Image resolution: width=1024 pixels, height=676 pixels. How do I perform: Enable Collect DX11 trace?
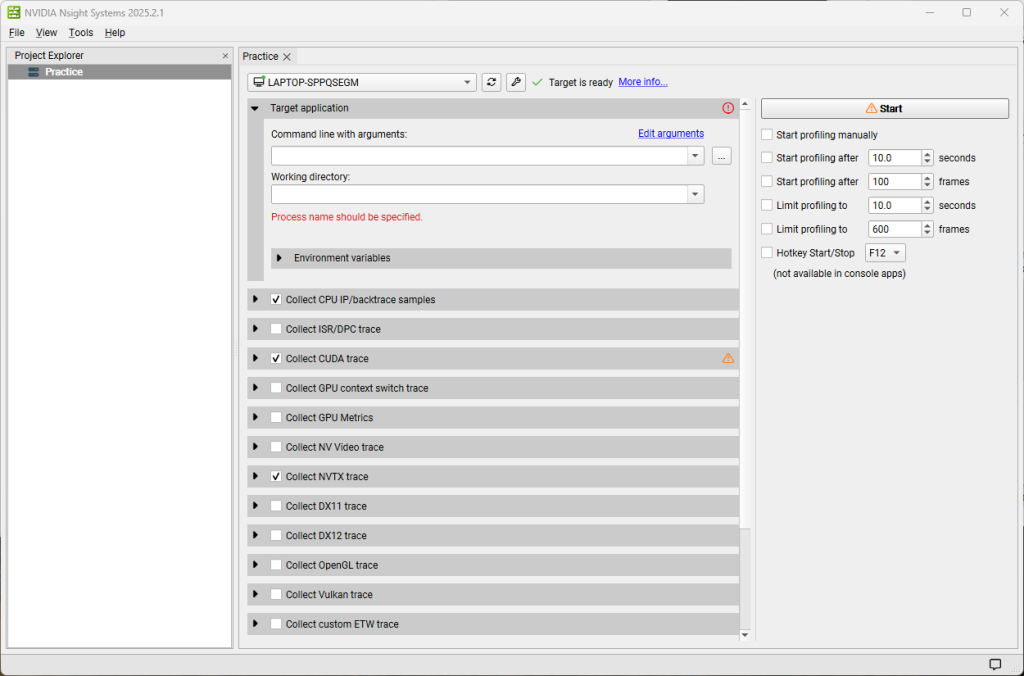(x=276, y=506)
